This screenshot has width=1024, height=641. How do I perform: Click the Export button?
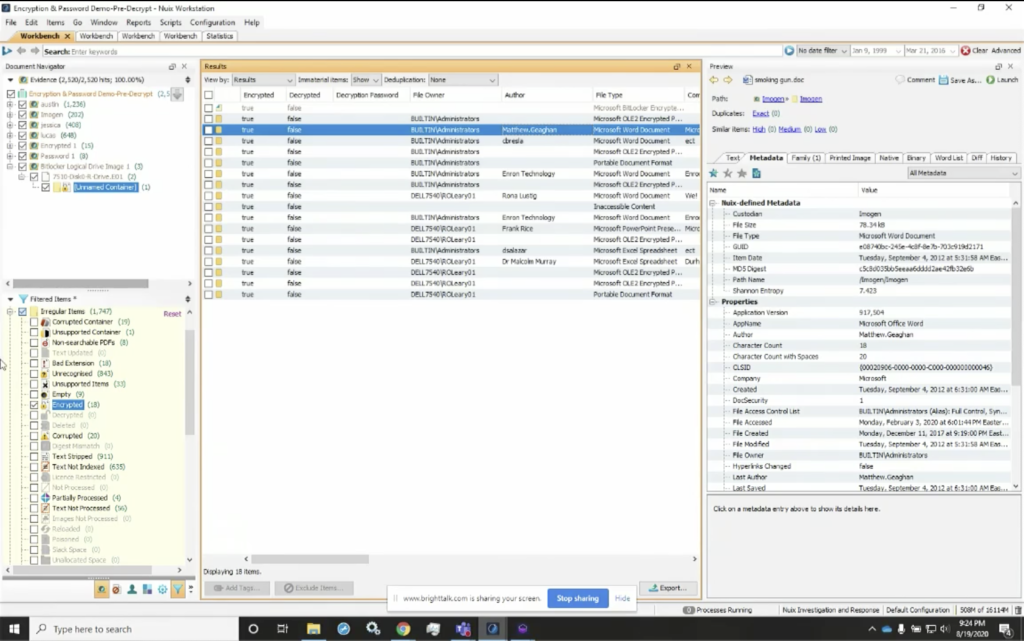[667, 588]
